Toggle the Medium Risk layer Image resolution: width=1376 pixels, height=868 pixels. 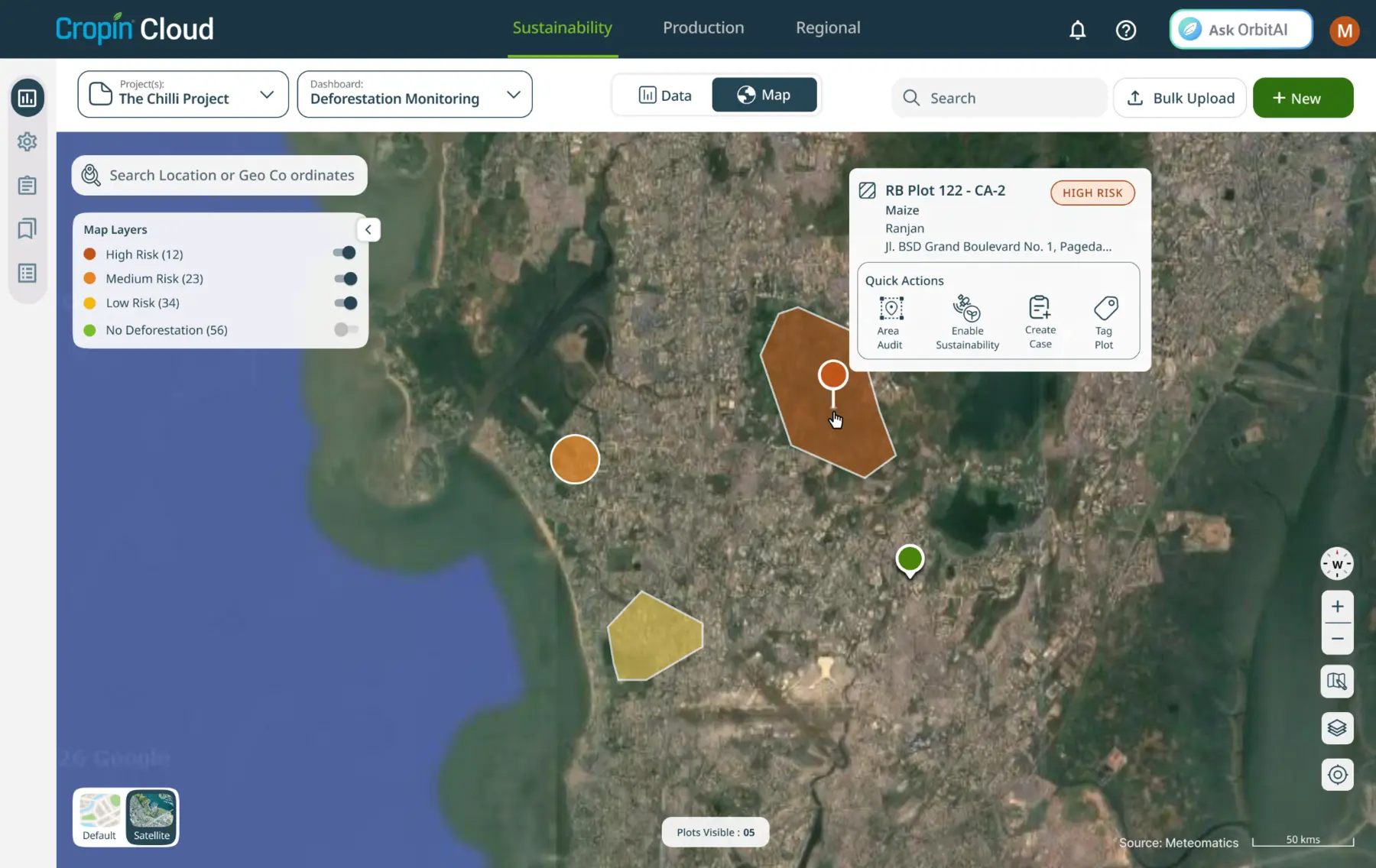click(345, 279)
